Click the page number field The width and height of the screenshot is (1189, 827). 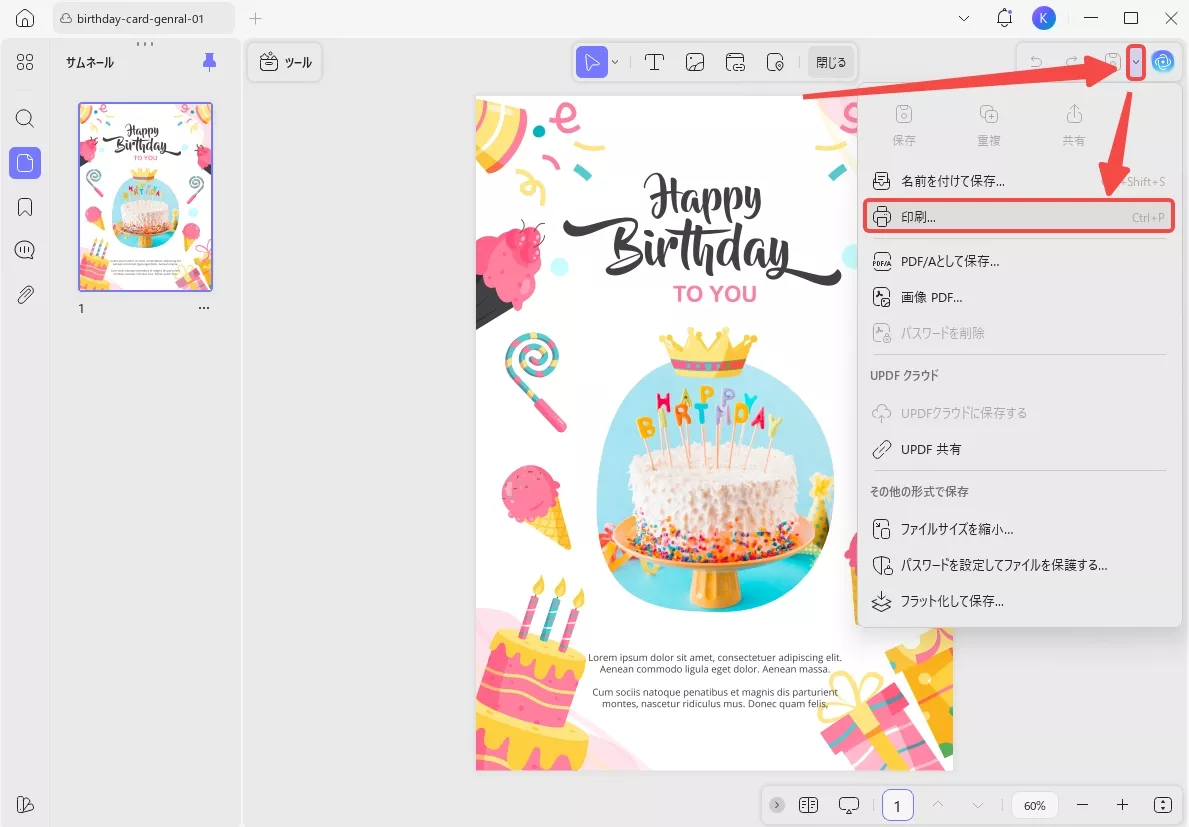point(898,805)
